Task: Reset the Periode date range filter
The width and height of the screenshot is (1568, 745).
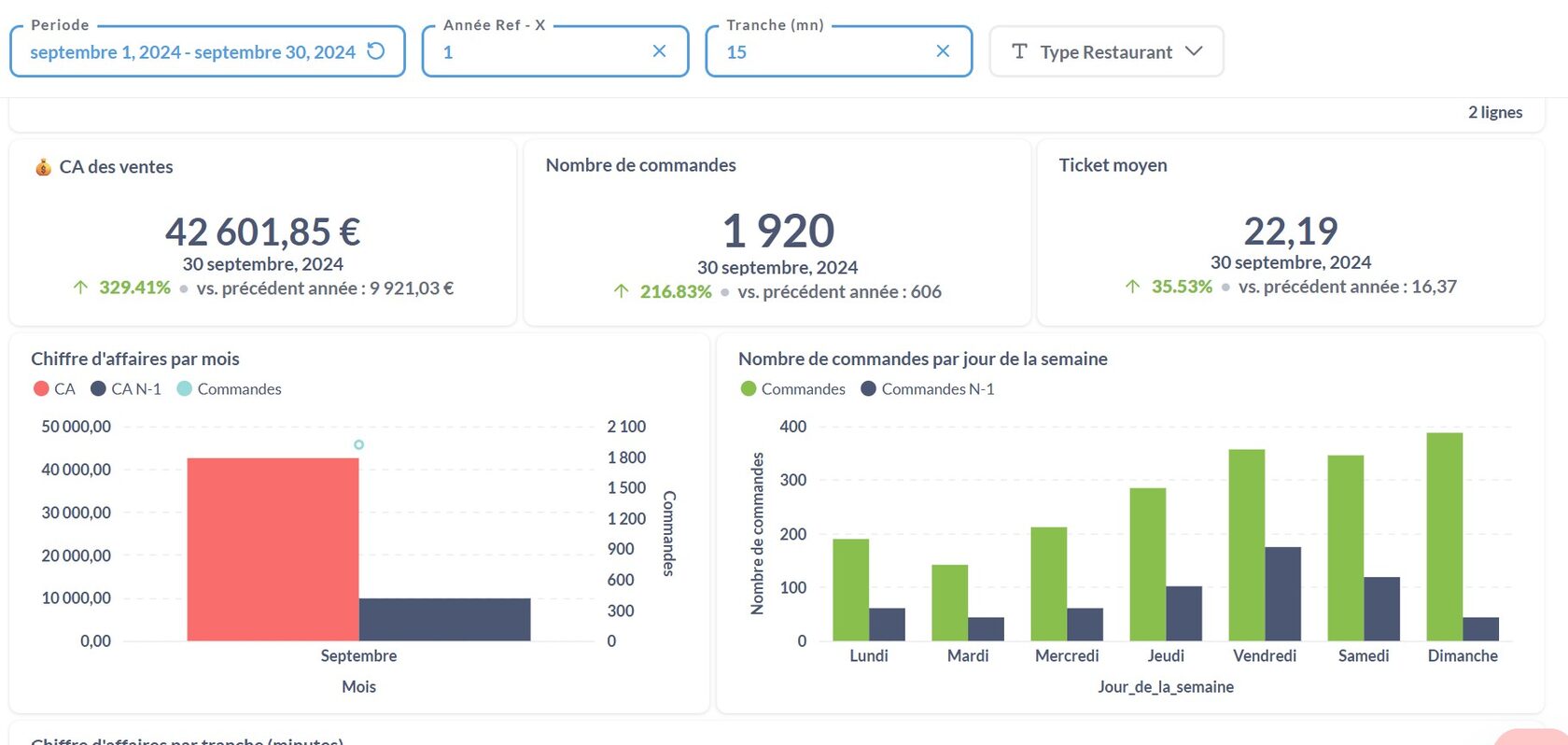Action: 376,51
